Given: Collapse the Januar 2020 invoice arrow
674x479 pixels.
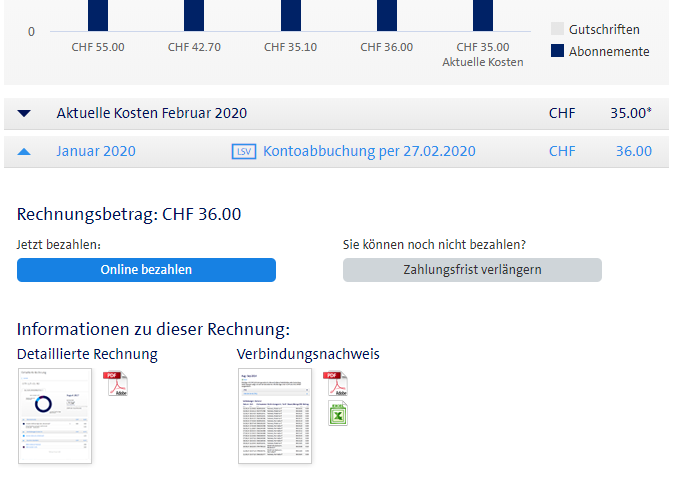Looking at the screenshot, I should tap(24, 151).
